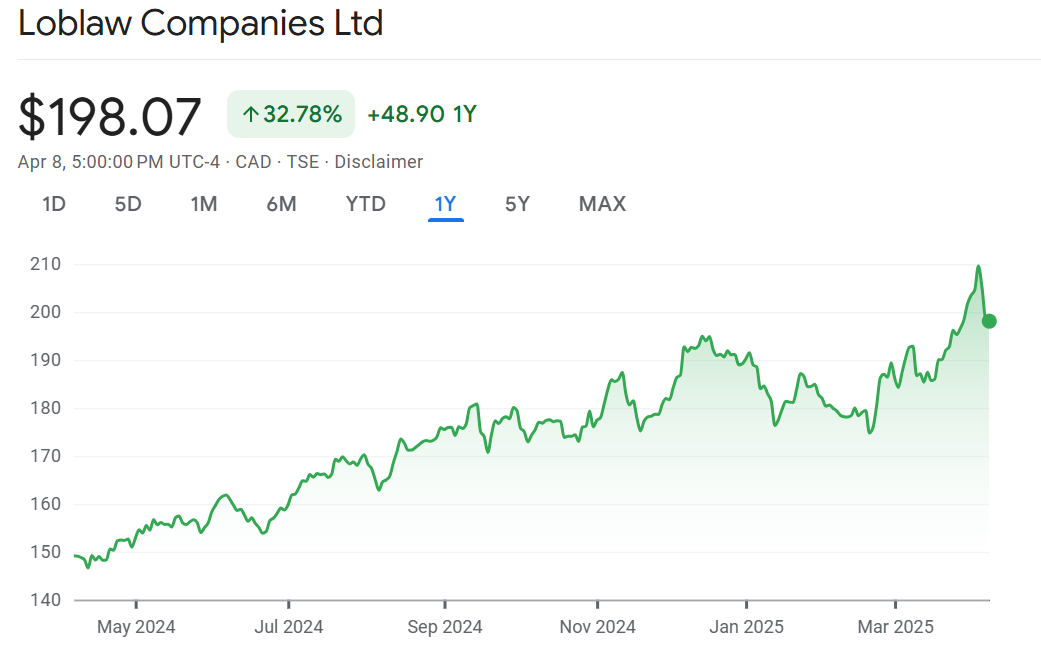The image size is (1041, 666).
Task: Select the YTD range tab
Action: (365, 204)
